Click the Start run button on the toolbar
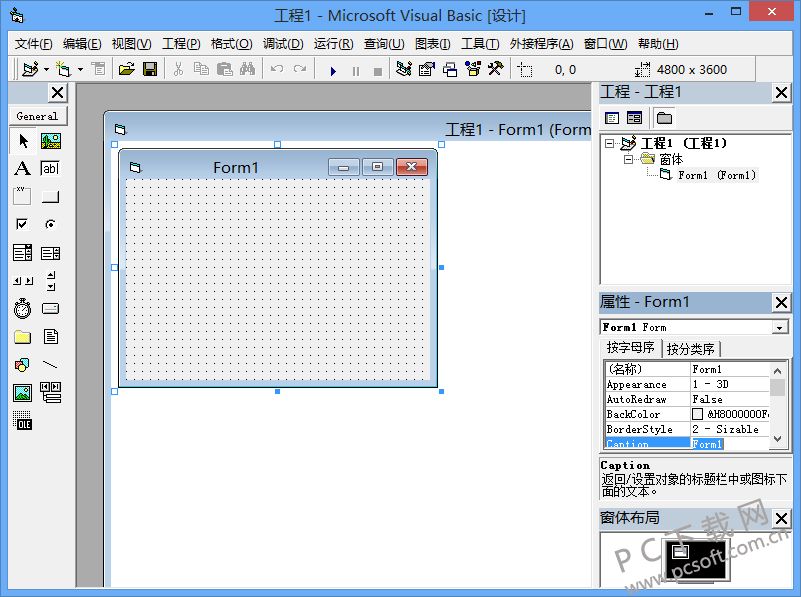Image resolution: width=801 pixels, height=597 pixels. coord(333,69)
